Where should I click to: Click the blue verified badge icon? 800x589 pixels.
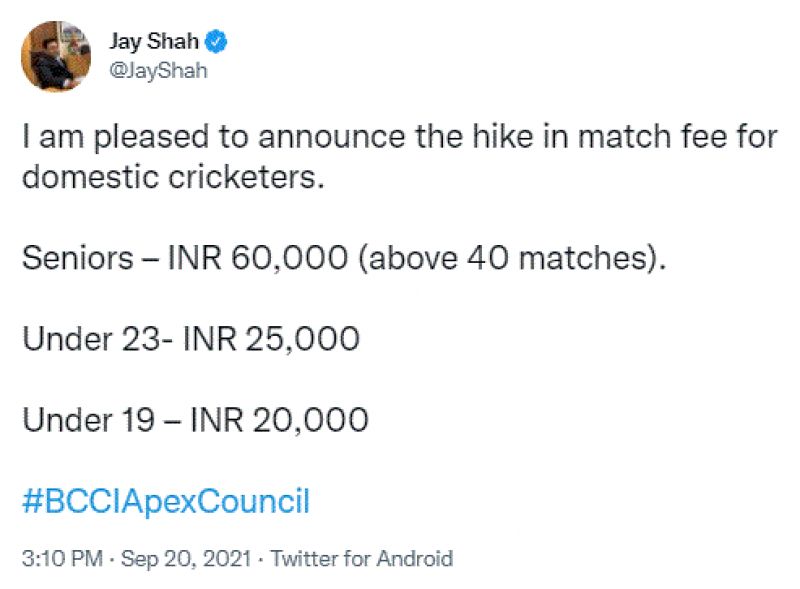tap(216, 42)
